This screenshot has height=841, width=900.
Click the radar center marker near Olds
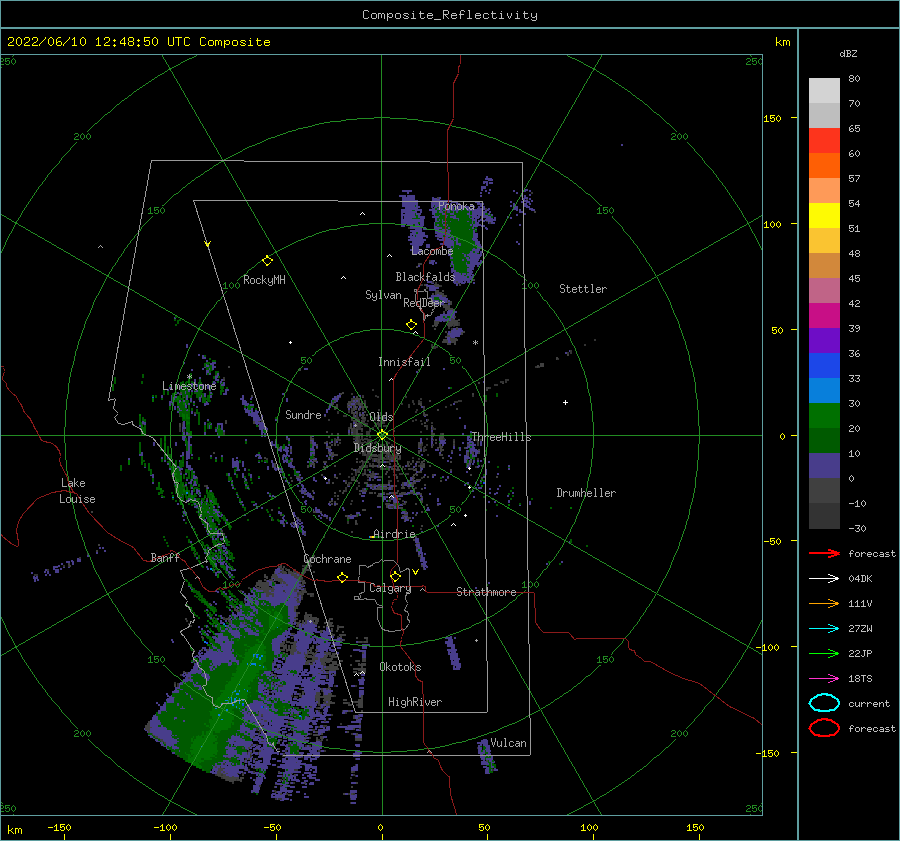click(382, 435)
